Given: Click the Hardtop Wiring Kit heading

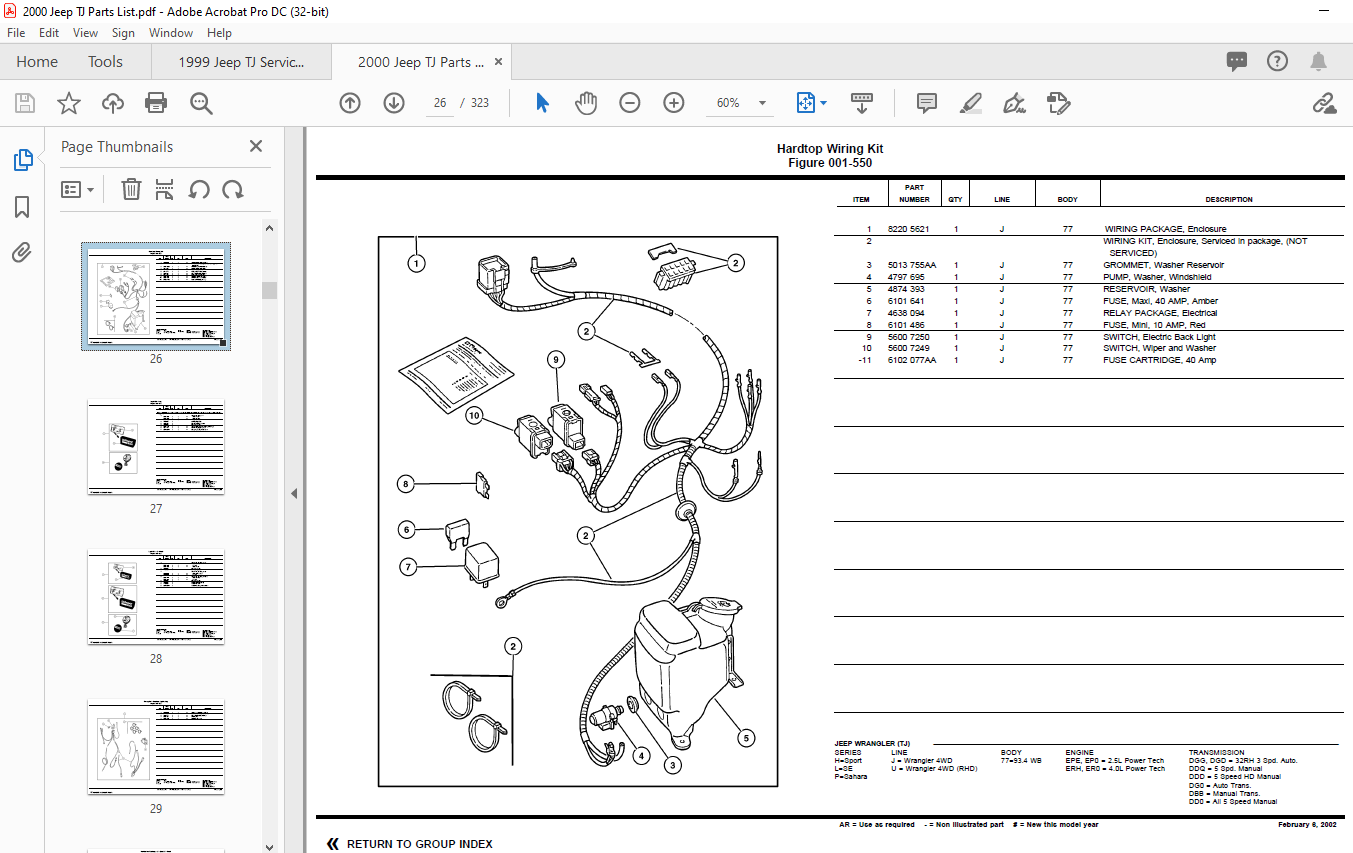Looking at the screenshot, I should (x=830, y=149).
